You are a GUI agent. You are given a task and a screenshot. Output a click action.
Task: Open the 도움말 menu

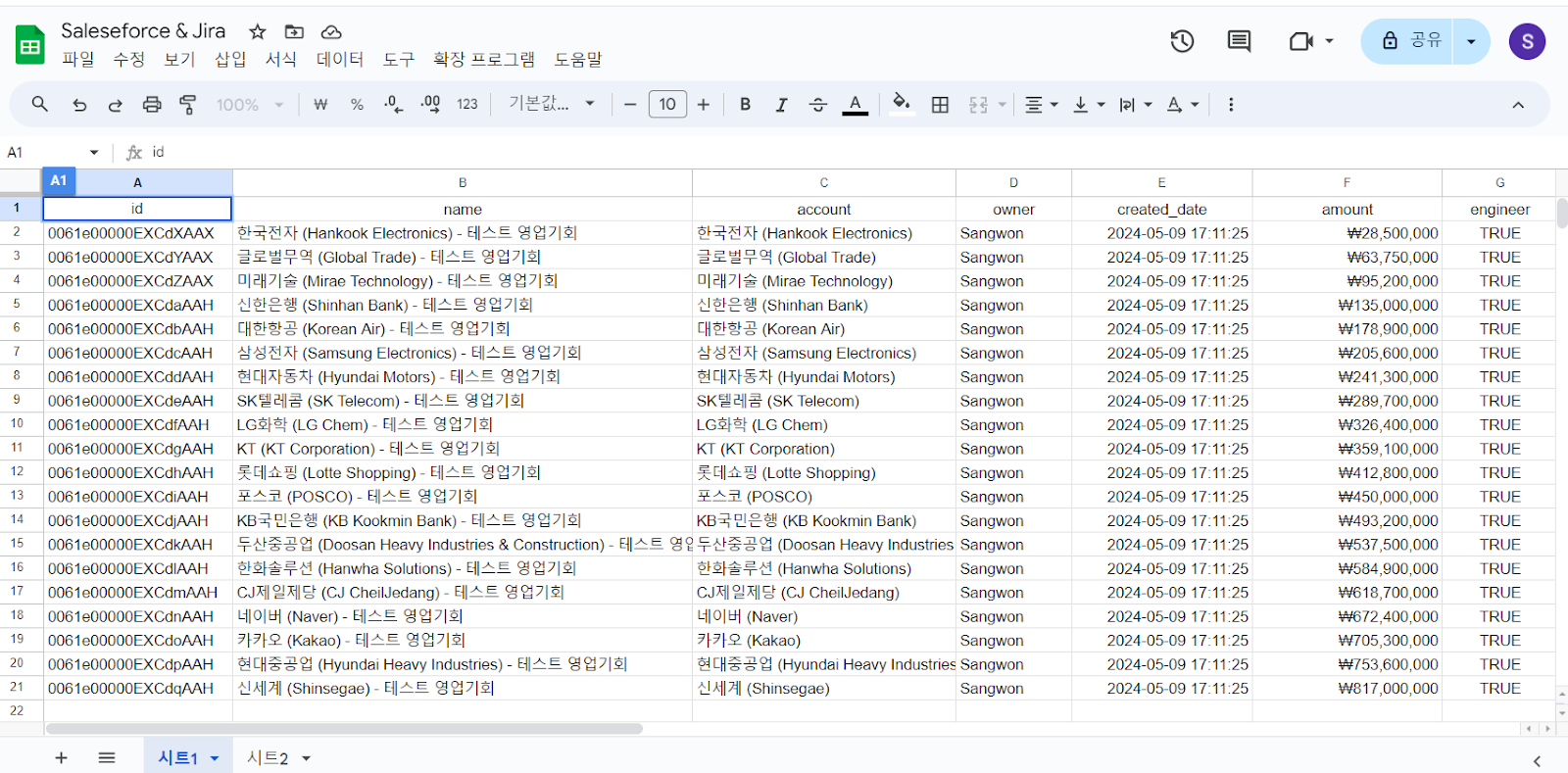(x=578, y=60)
